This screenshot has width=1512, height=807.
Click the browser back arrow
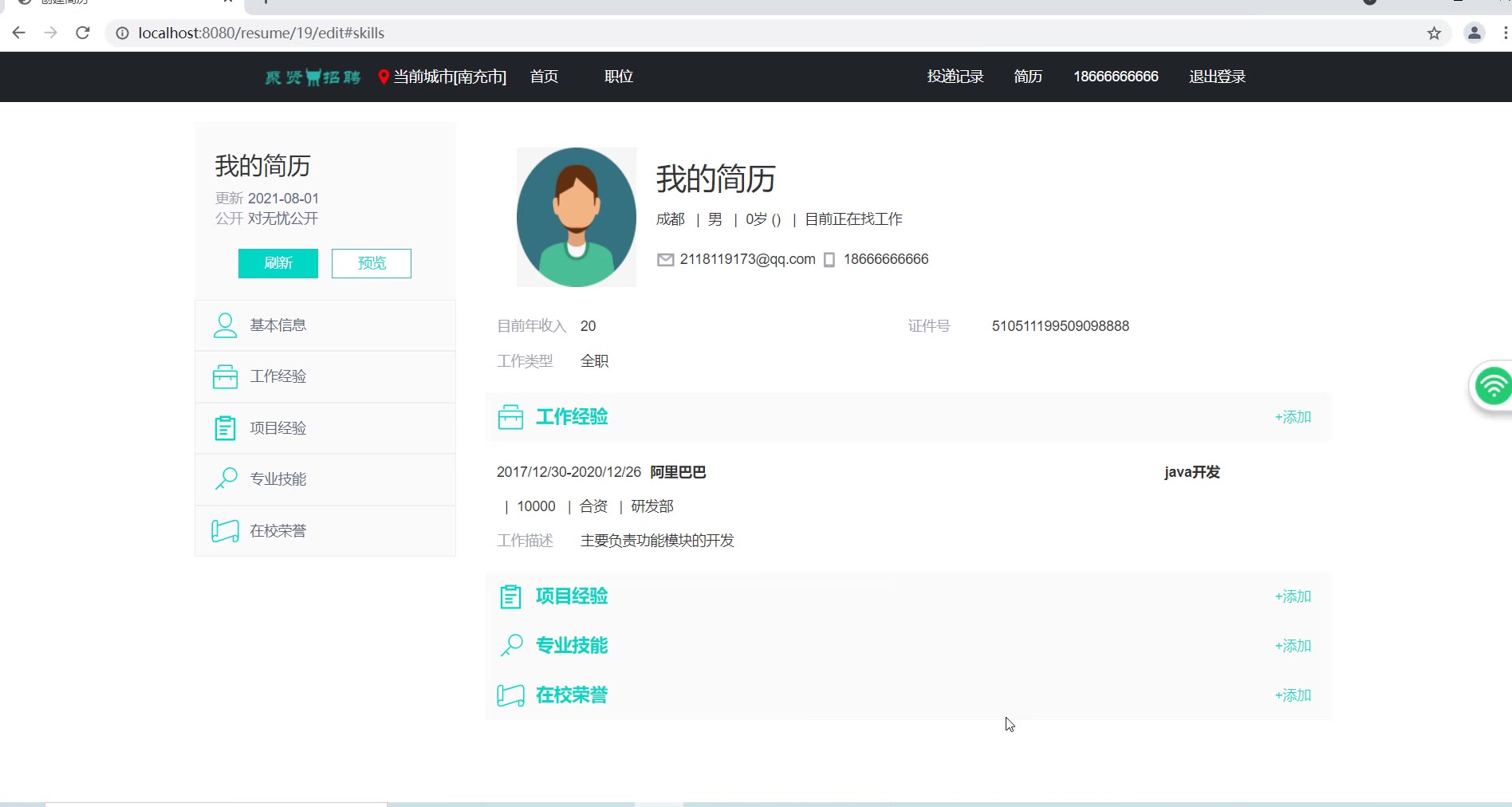point(19,33)
